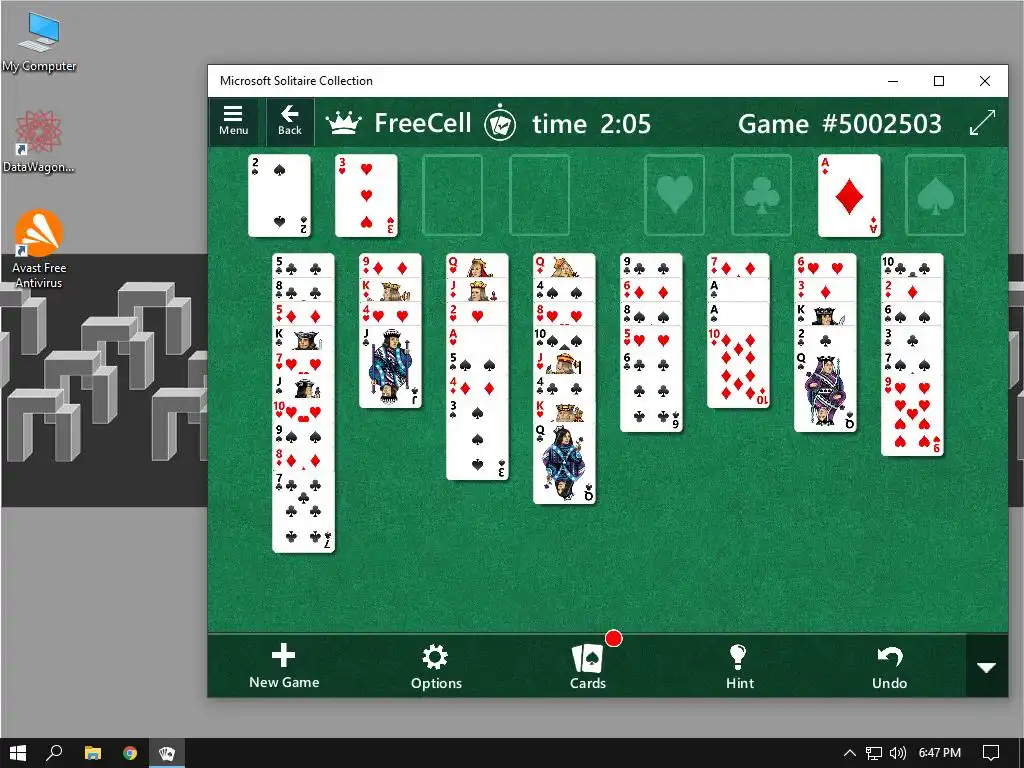
Task: Launch Chrome from the taskbar
Action: point(130,753)
